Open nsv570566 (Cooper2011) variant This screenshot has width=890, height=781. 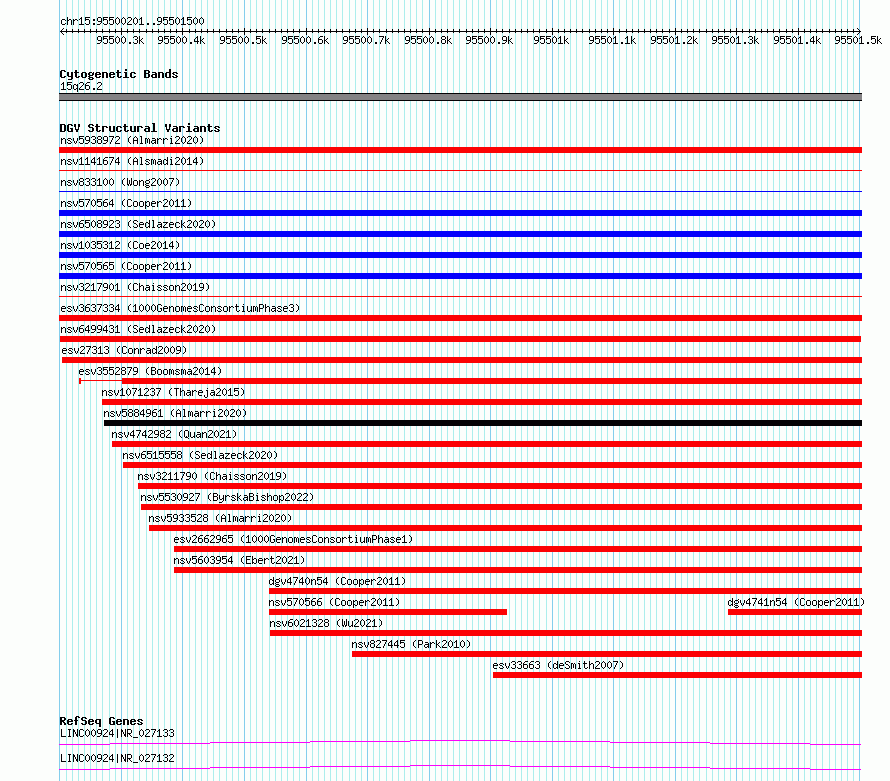click(334, 602)
